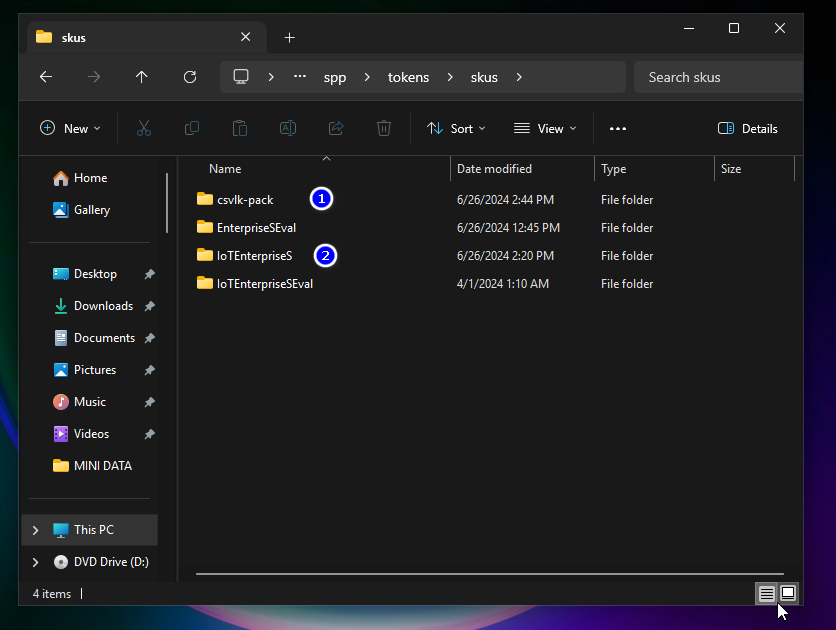Unpin Pictures using its pin icon
Image resolution: width=836 pixels, height=630 pixels.
click(150, 370)
